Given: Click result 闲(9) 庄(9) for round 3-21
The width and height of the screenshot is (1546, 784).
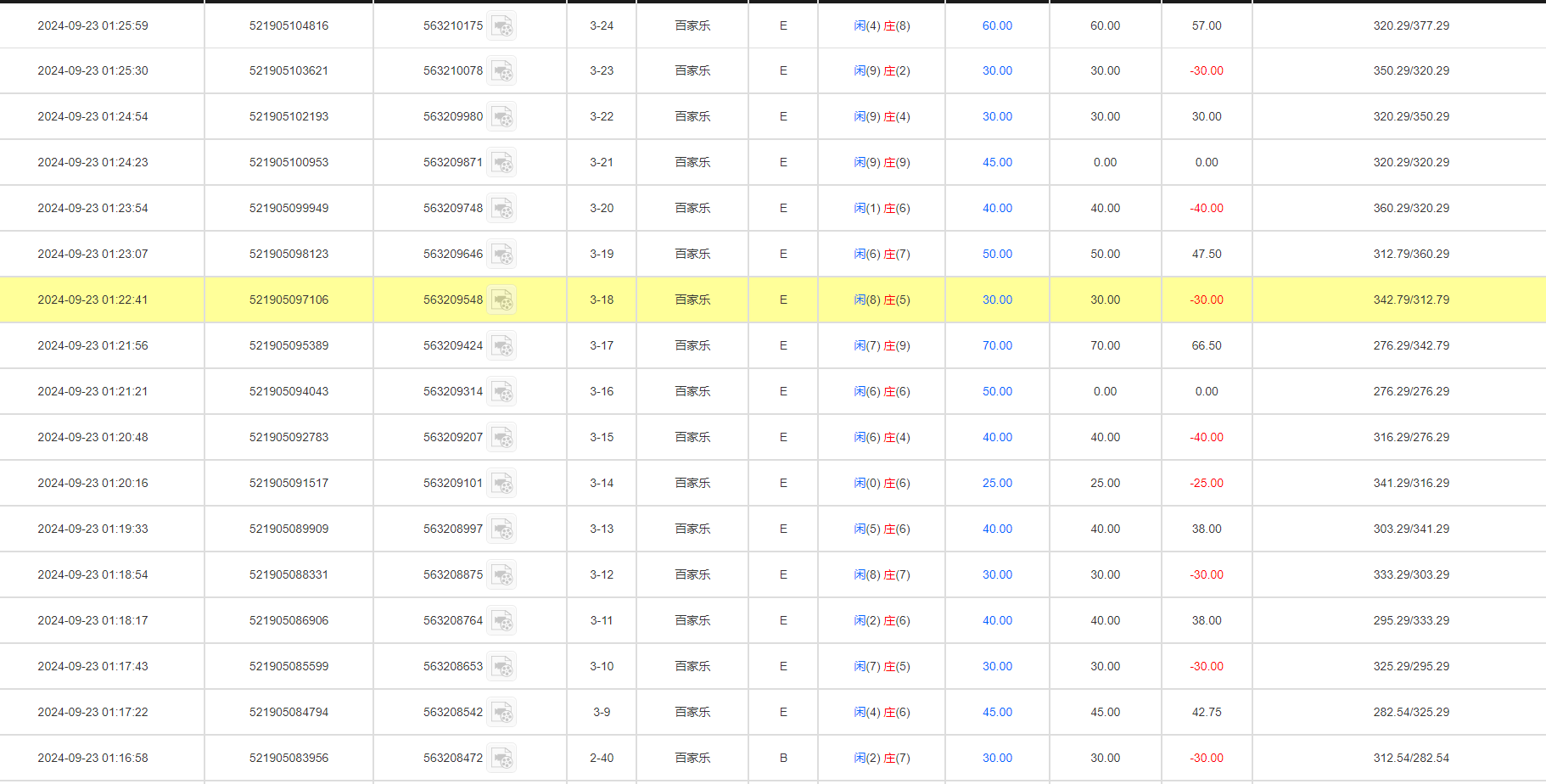Looking at the screenshot, I should [882, 162].
